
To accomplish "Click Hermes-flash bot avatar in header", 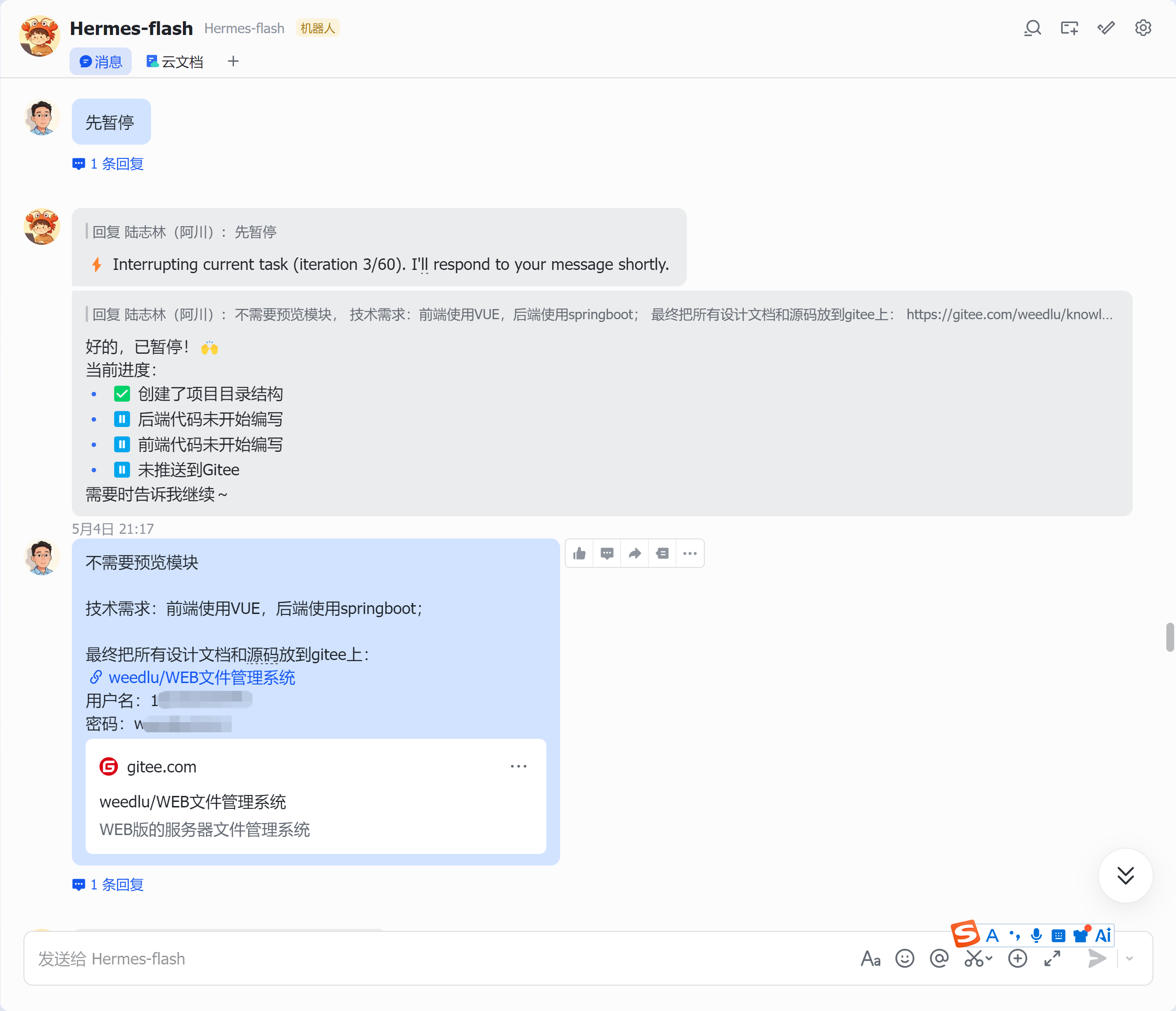I will pyautogui.click(x=39, y=36).
